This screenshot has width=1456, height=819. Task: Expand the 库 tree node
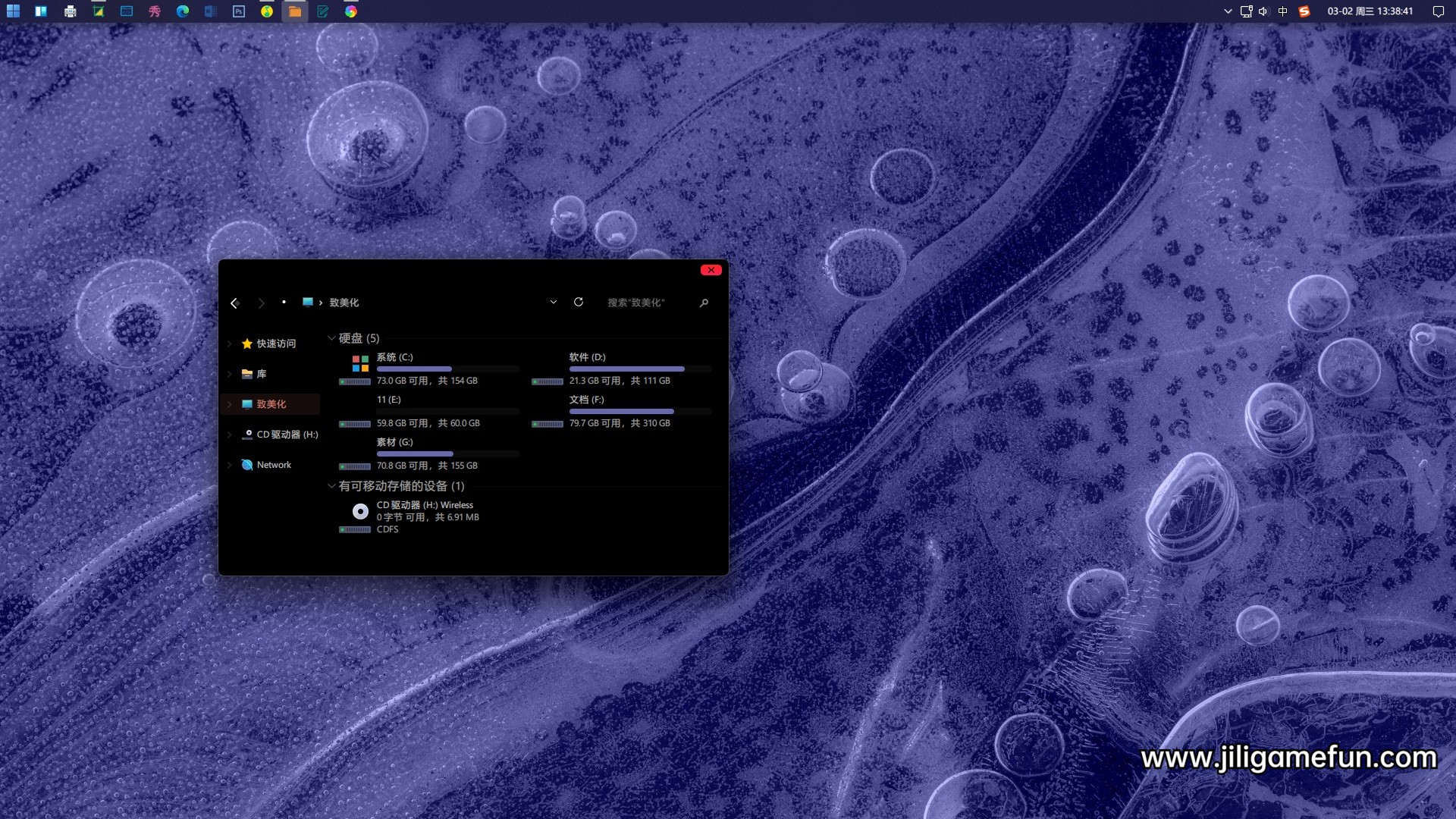230,374
